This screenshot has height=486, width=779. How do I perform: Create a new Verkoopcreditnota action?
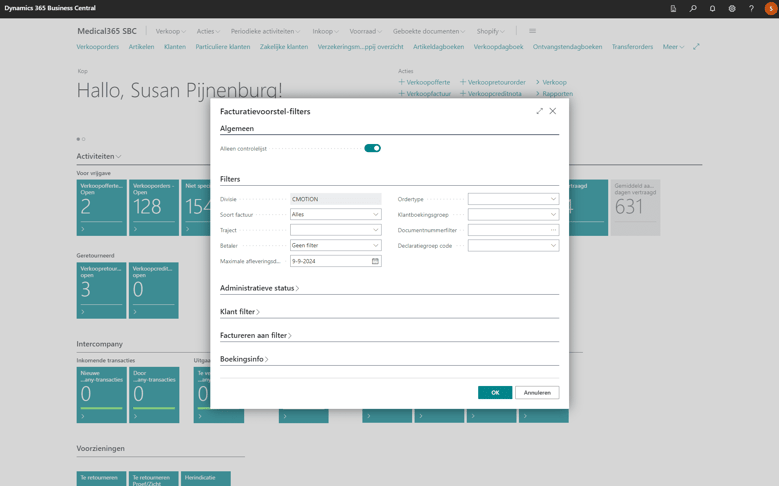(x=491, y=93)
